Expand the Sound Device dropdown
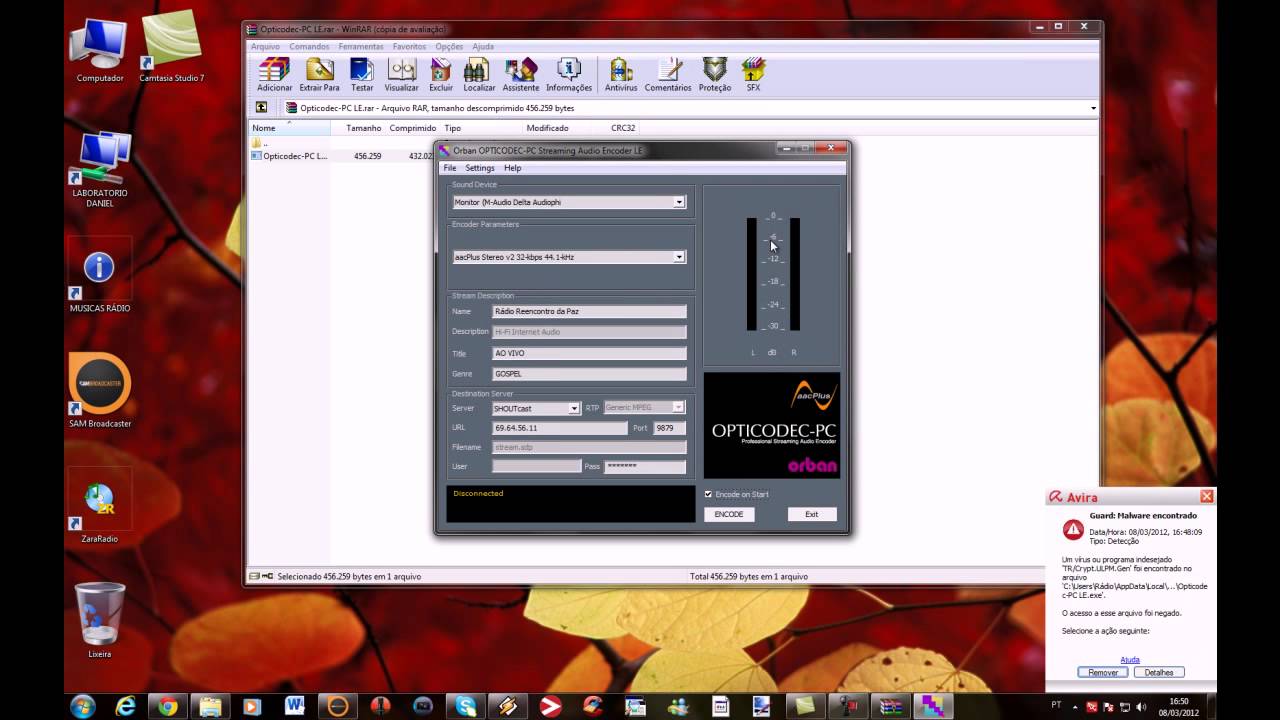Image resolution: width=1280 pixels, height=720 pixels. [x=679, y=202]
